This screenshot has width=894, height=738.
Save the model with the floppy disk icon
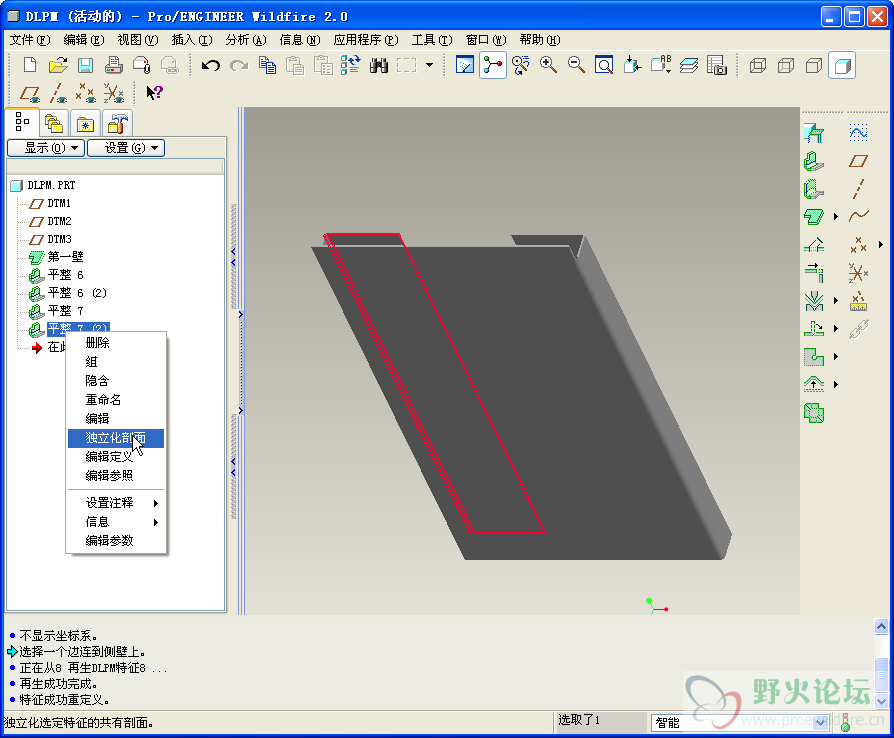[x=86, y=66]
